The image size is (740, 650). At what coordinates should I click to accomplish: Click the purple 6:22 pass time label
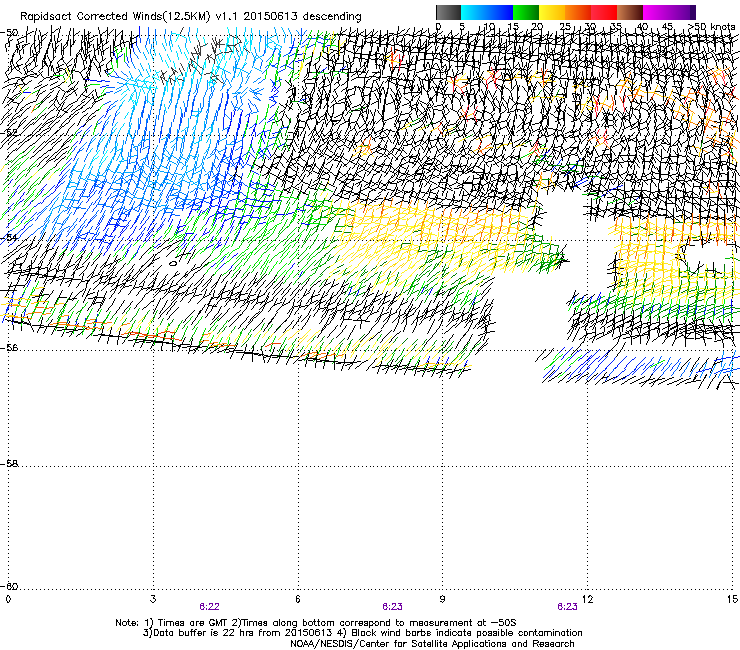(209, 607)
